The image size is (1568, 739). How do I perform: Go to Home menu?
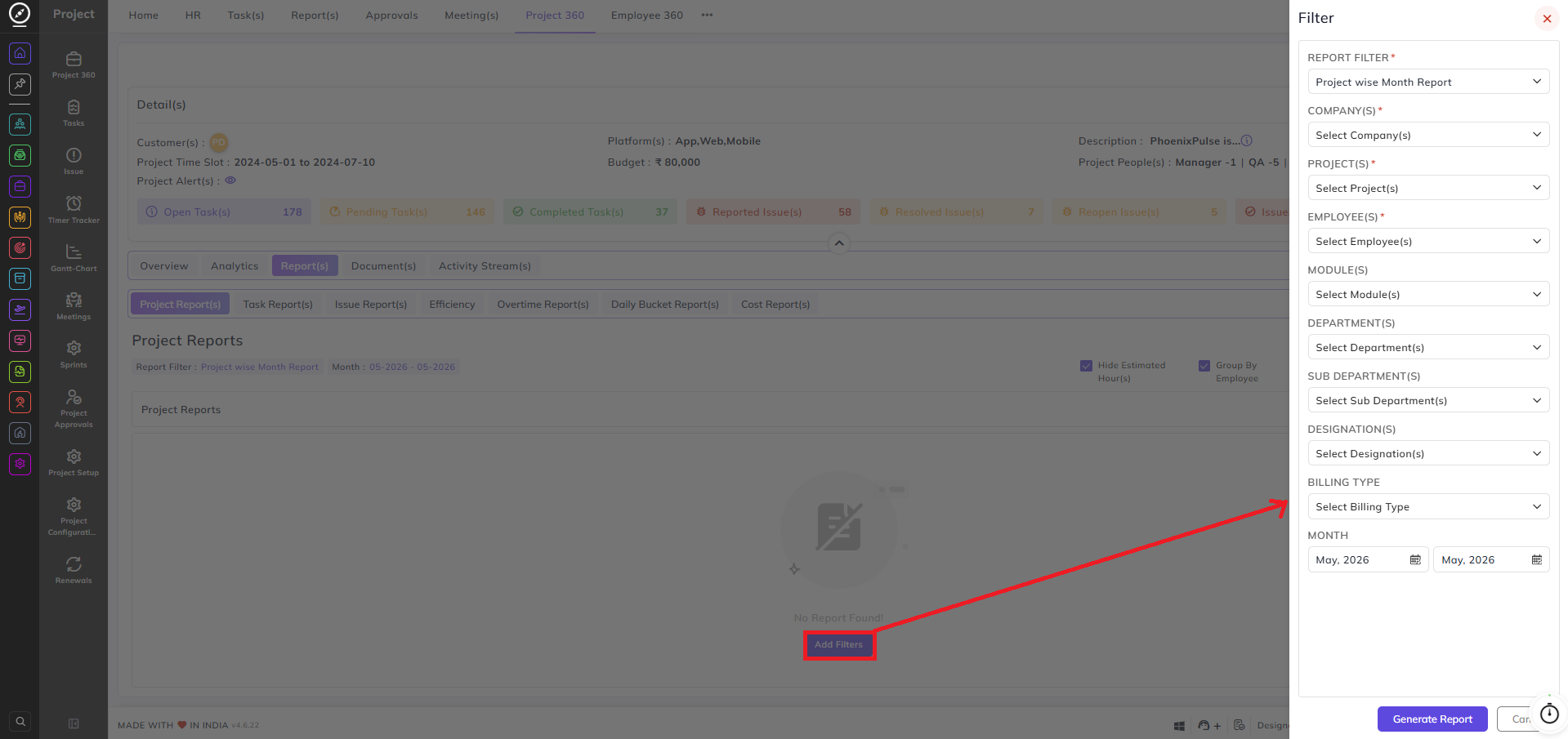(x=144, y=16)
